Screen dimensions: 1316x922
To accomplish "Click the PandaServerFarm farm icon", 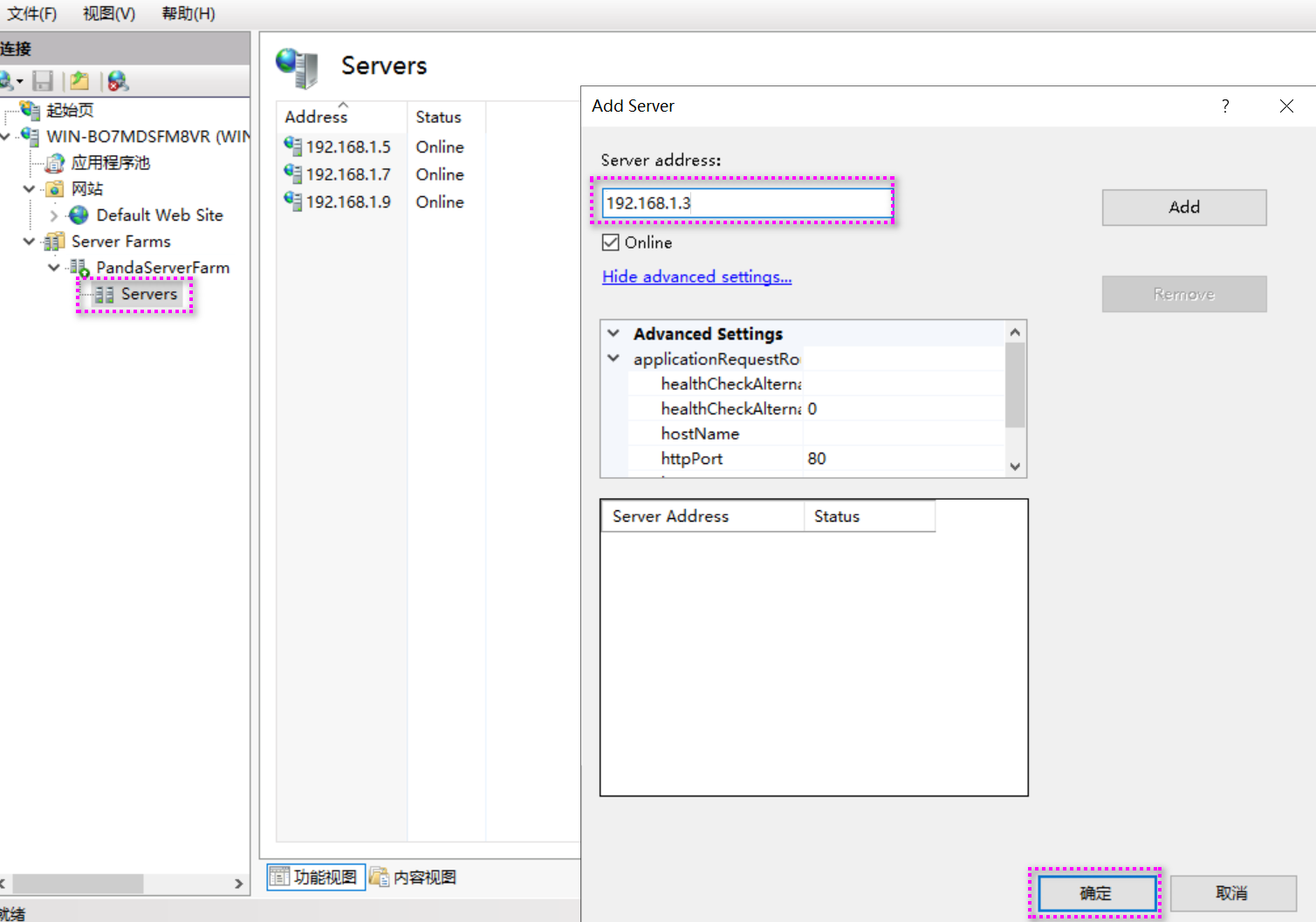I will pos(79,268).
